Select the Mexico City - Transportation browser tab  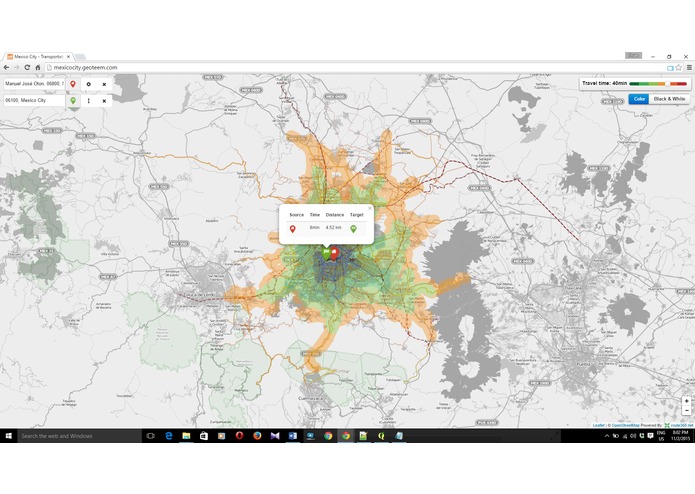pyautogui.click(x=38, y=57)
